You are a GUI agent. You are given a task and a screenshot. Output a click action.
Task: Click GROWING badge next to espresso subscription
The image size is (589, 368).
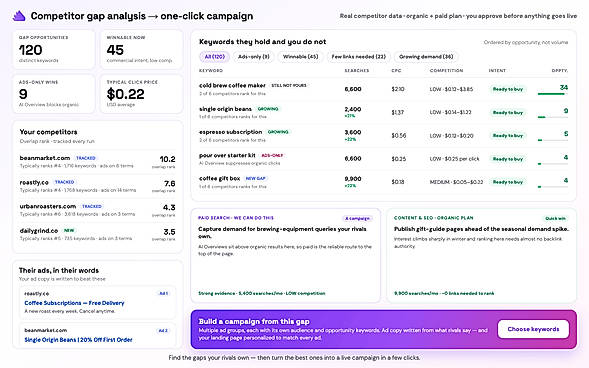coord(278,132)
